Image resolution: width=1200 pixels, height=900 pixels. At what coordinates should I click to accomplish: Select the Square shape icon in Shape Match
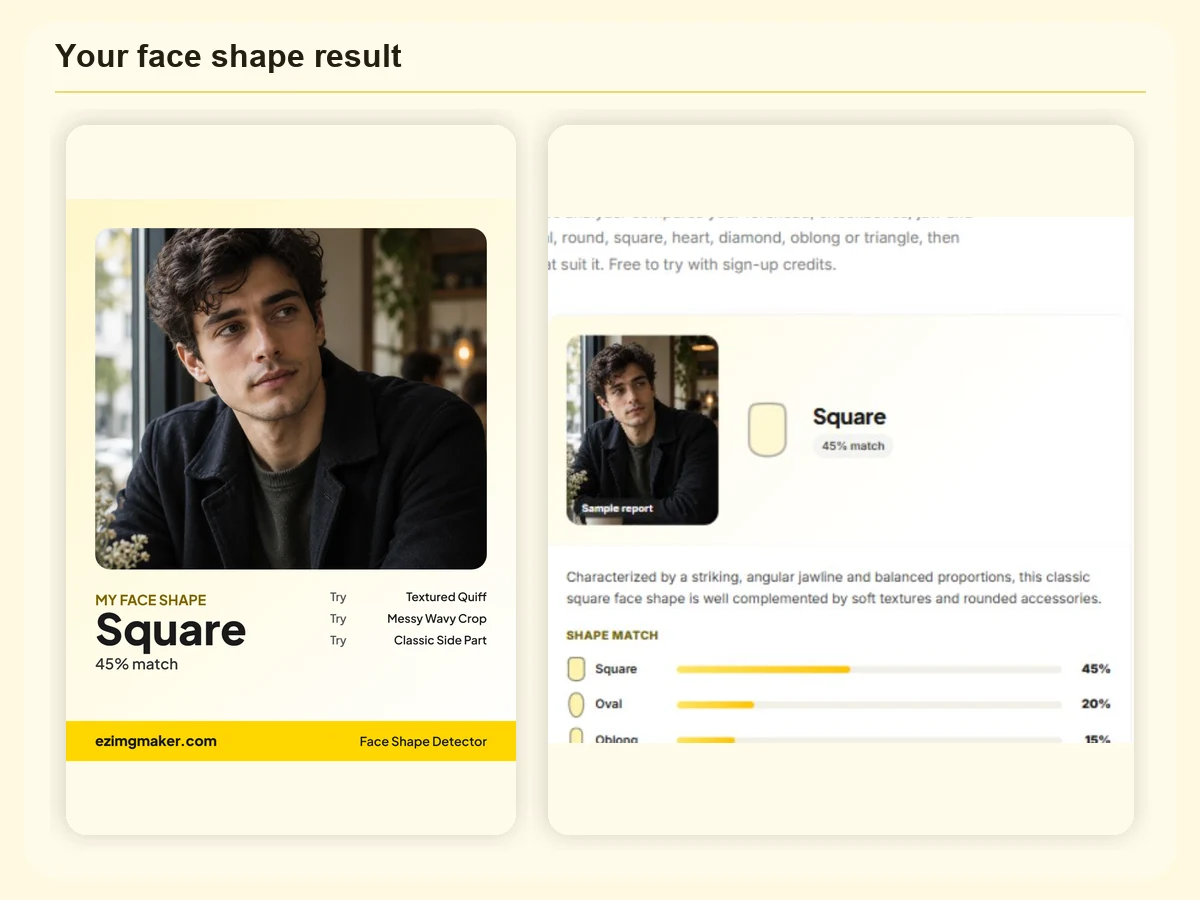point(576,669)
